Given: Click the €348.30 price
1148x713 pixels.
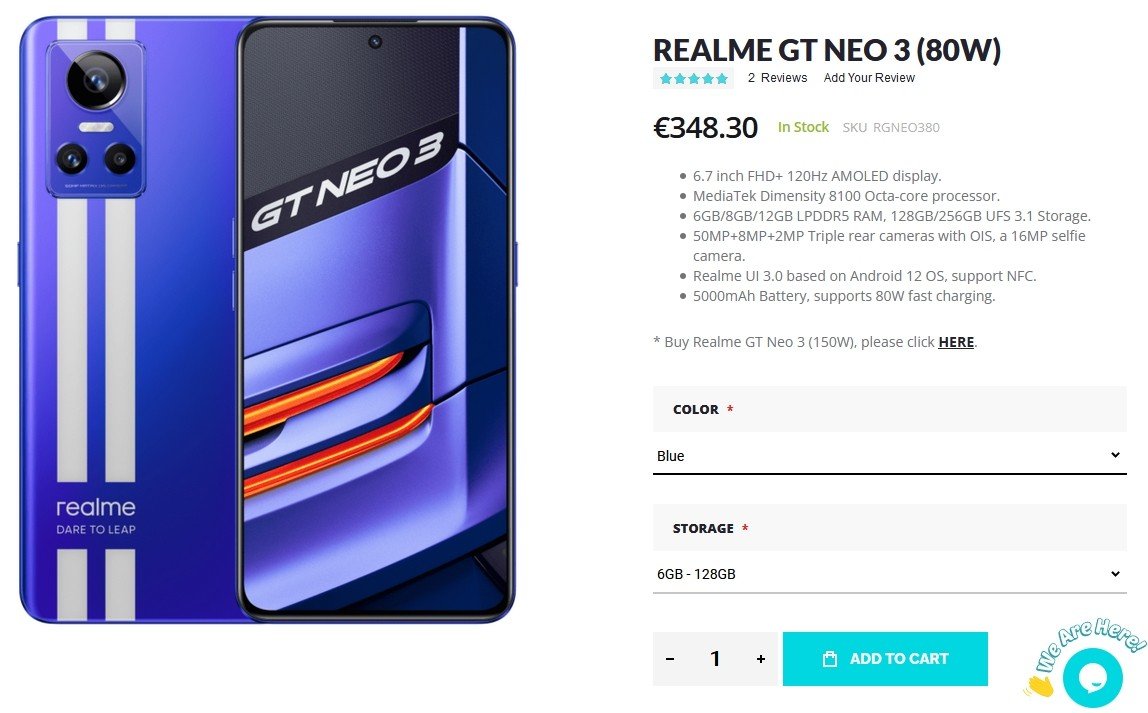Looking at the screenshot, I should [705, 128].
